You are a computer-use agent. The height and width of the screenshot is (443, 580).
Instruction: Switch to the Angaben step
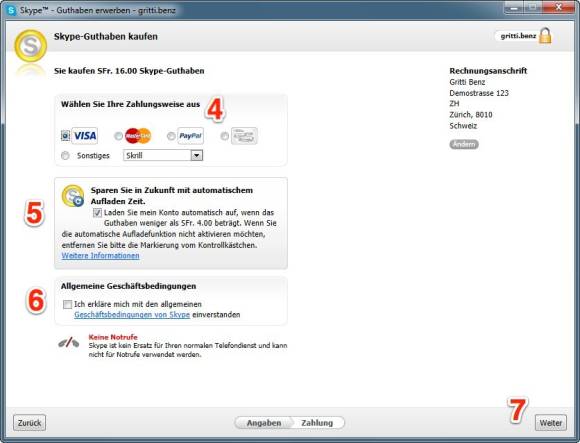264,423
